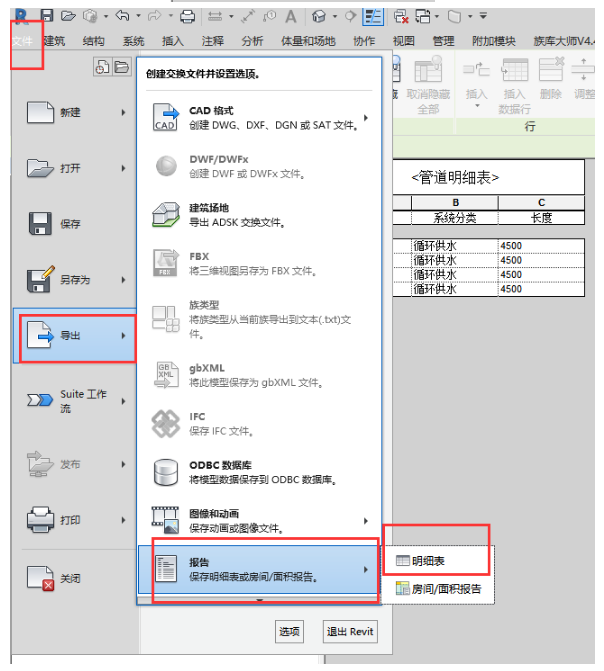The width and height of the screenshot is (604, 671).
Task: Select Export (导出) in file menu
Action: point(75,336)
